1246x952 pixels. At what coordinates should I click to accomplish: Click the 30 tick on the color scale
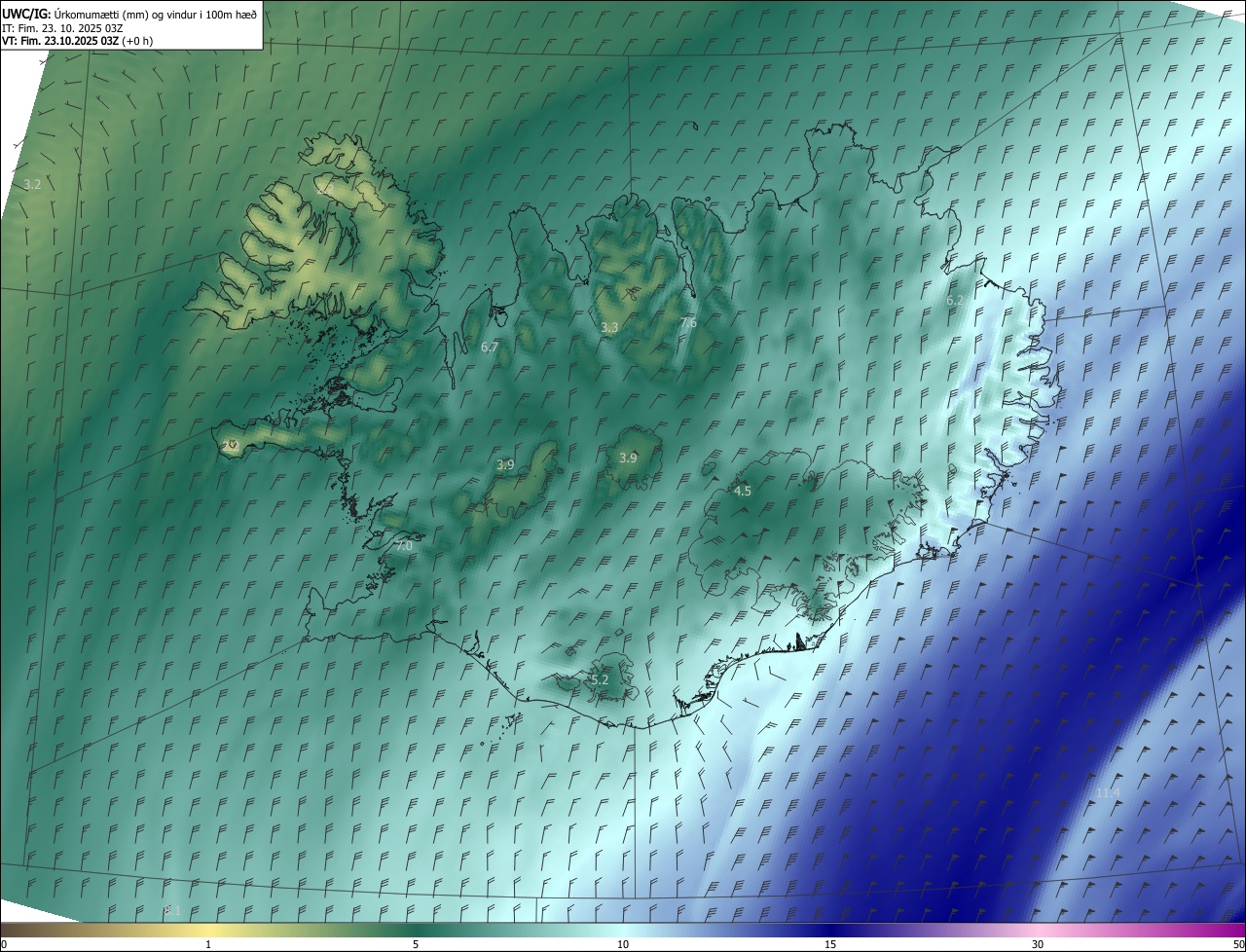(1038, 944)
